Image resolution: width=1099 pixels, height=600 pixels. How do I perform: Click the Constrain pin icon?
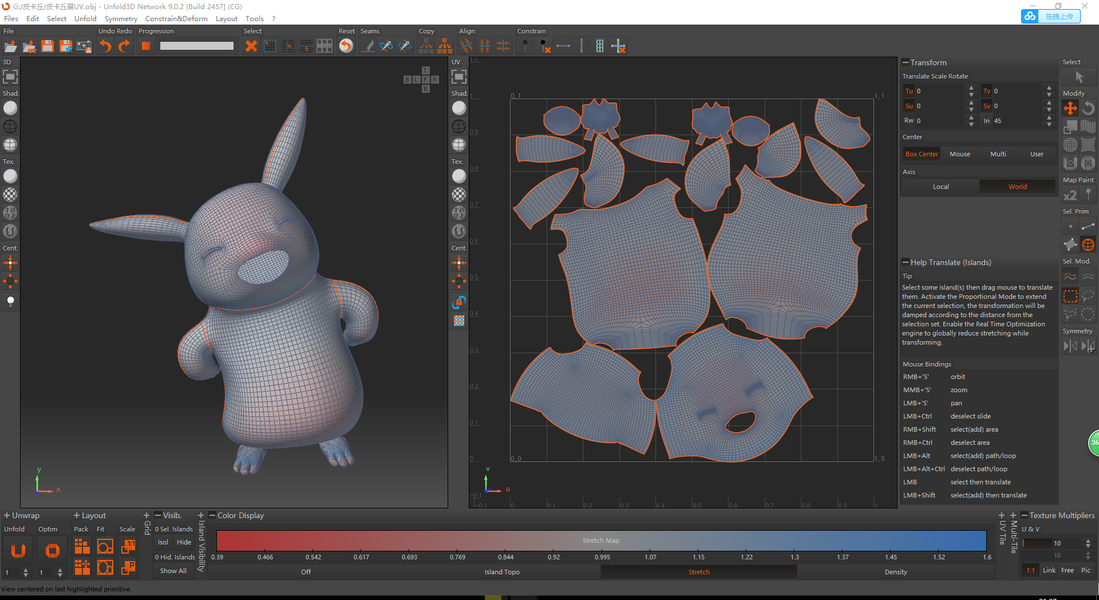[525, 46]
